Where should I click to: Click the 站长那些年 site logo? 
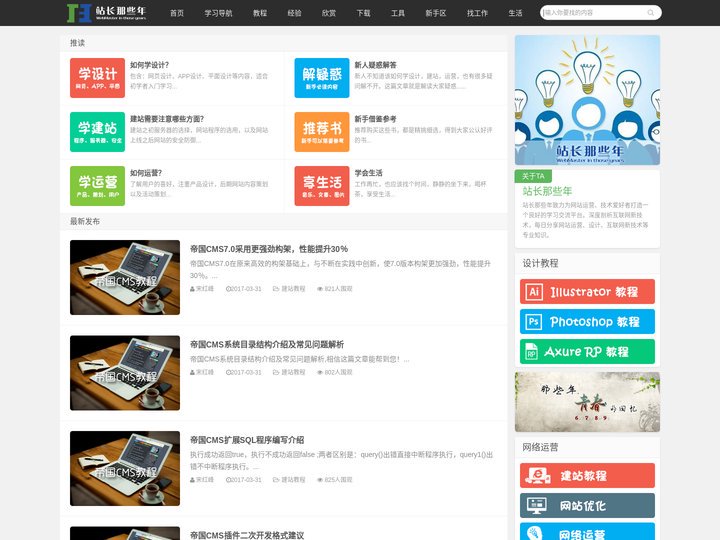pos(107,13)
